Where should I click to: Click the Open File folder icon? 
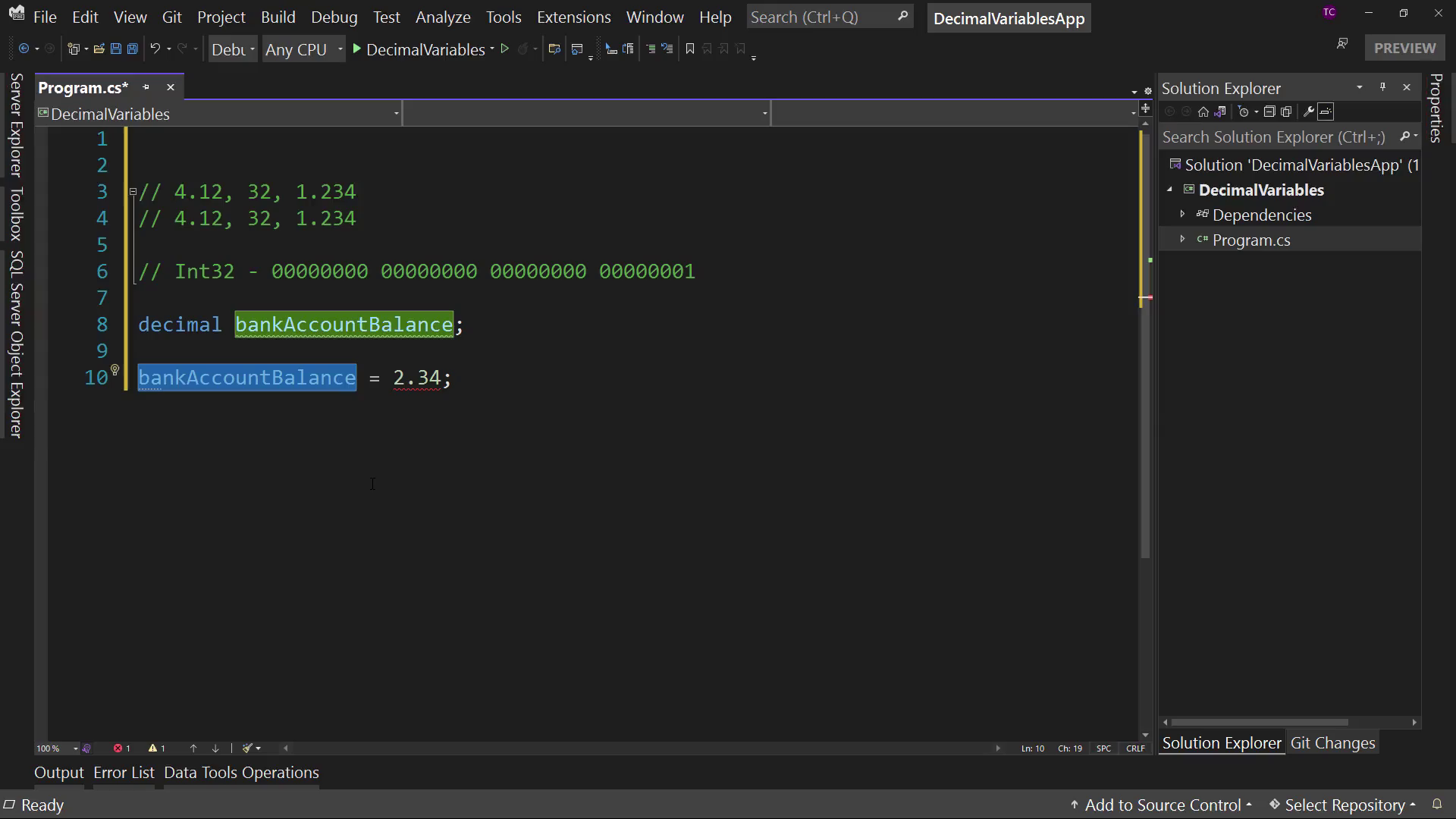[99, 49]
